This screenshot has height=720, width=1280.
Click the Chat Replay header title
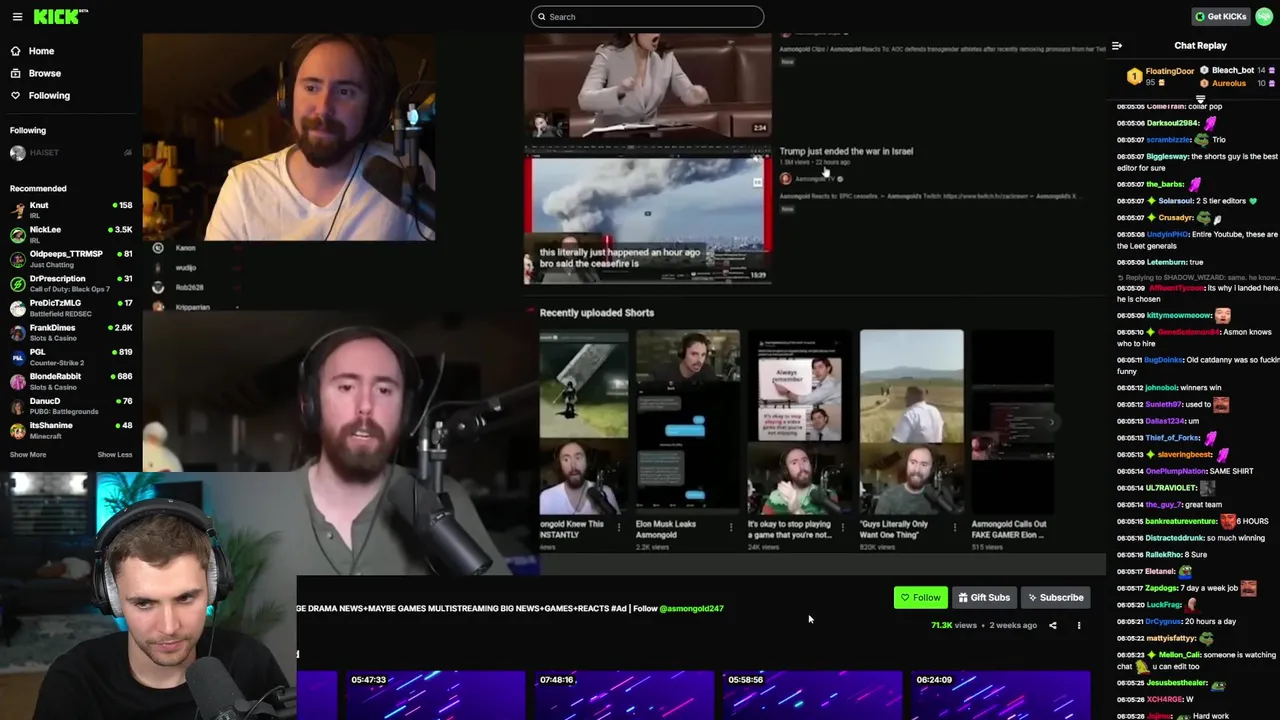pos(1200,46)
